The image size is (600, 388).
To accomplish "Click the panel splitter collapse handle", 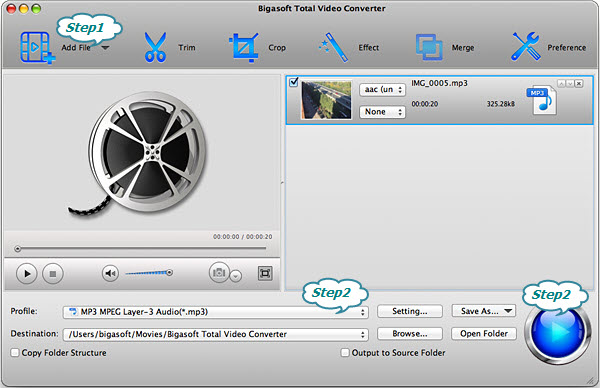I will 282,183.
